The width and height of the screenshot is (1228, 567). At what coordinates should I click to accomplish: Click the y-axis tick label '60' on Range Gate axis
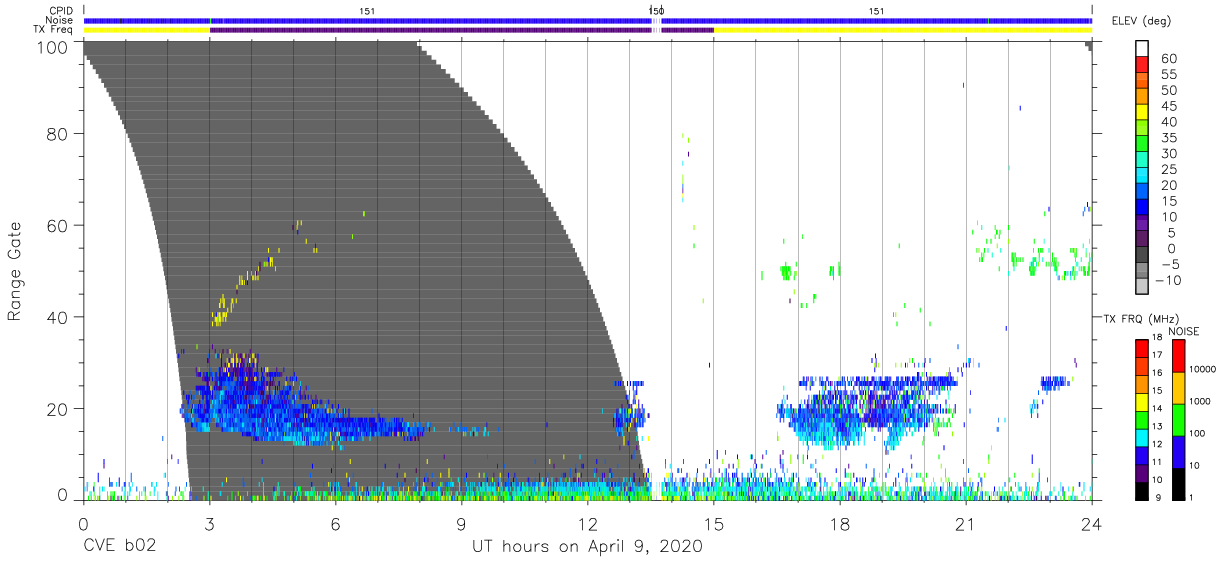(59, 225)
